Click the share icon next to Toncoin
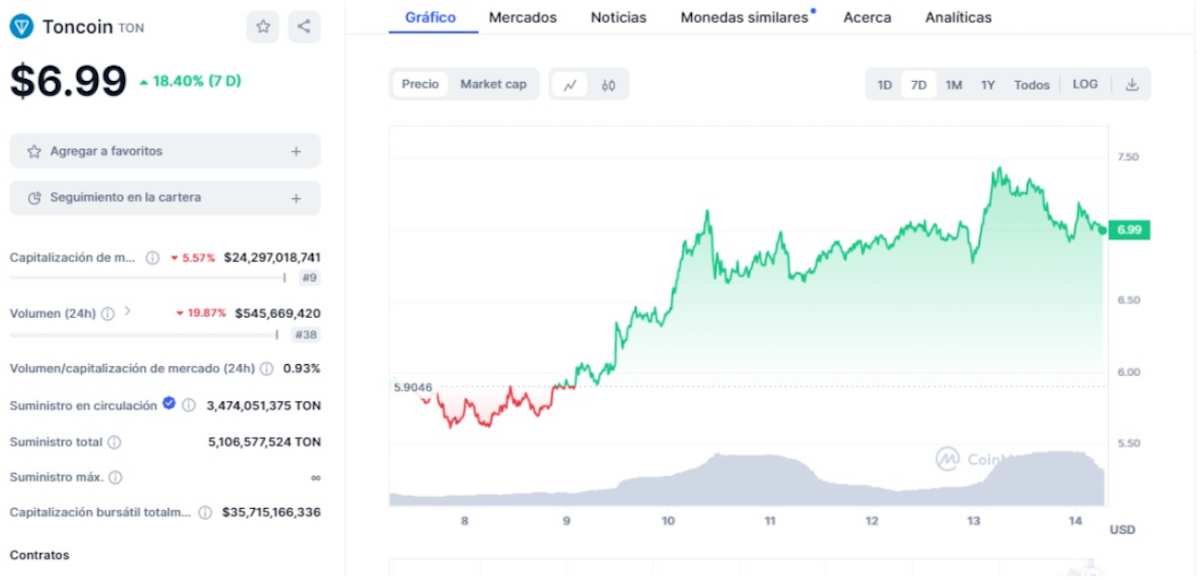 304,26
